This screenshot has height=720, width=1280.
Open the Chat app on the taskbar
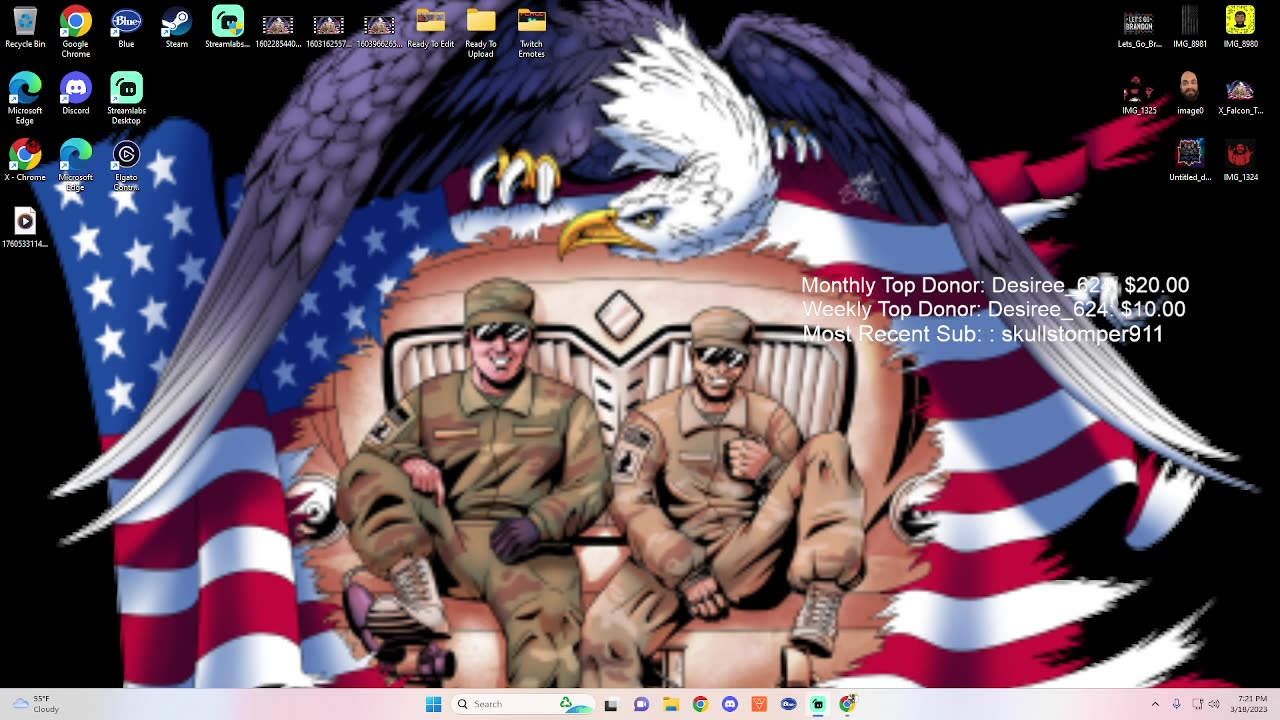tap(641, 704)
